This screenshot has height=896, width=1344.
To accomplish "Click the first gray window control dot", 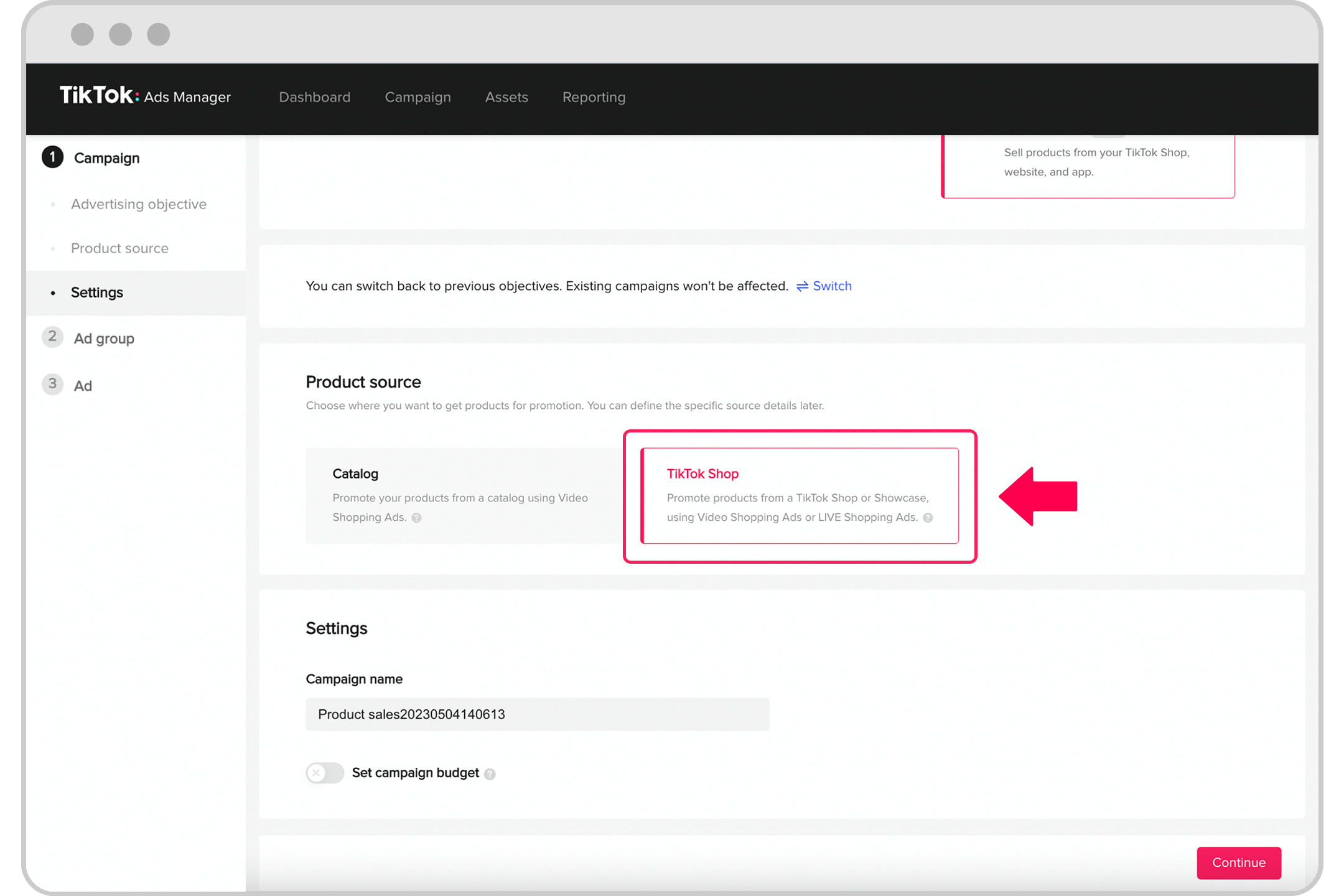I will [82, 34].
